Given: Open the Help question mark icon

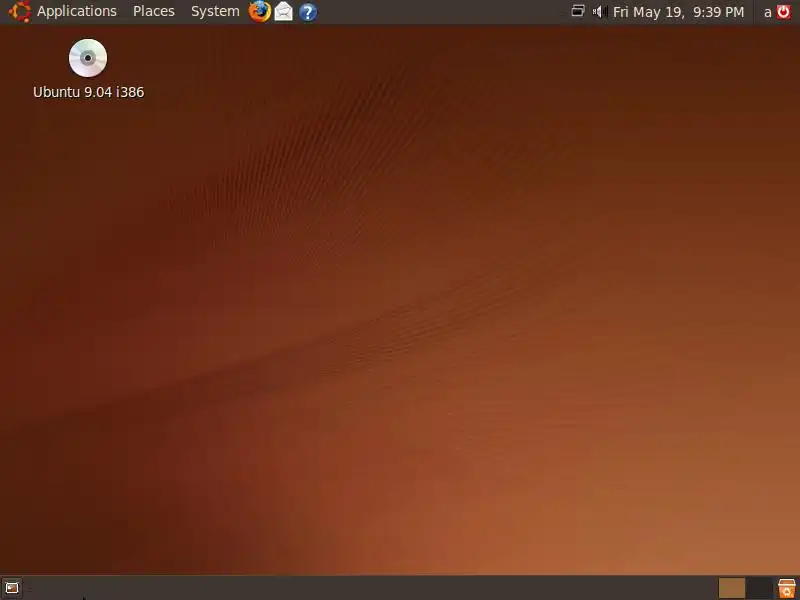Looking at the screenshot, I should click(308, 12).
